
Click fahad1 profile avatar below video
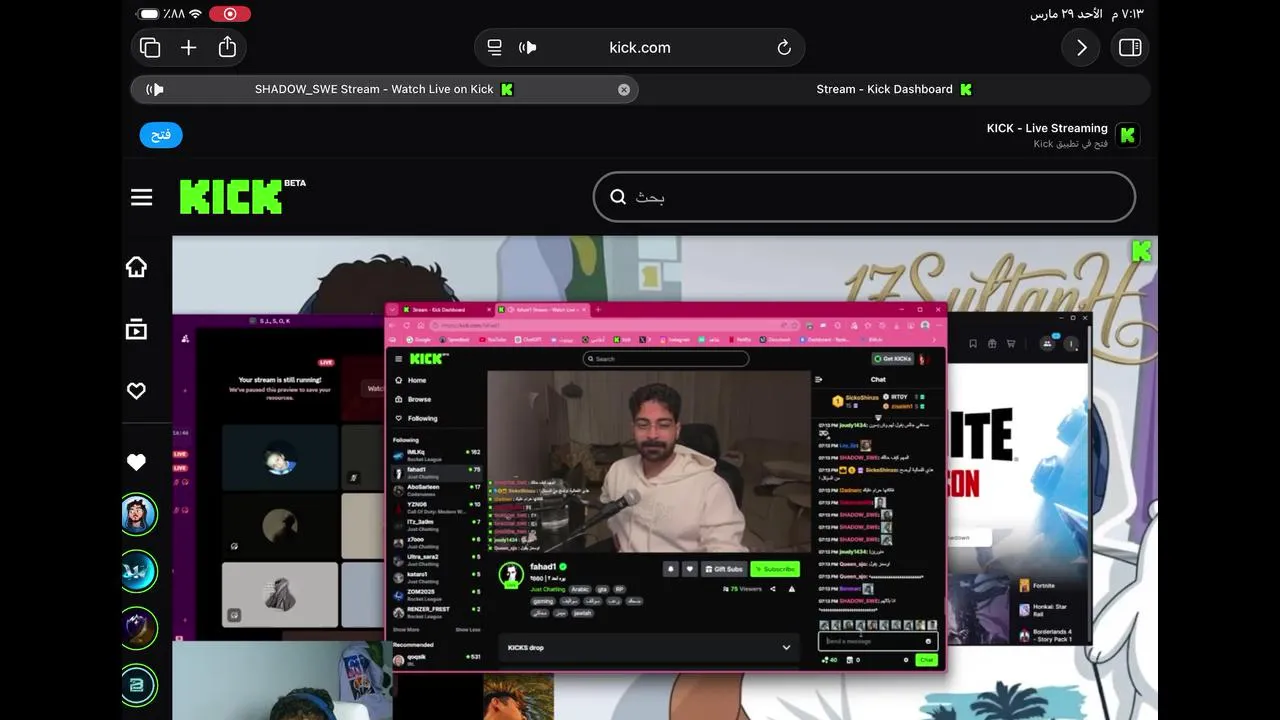point(511,574)
